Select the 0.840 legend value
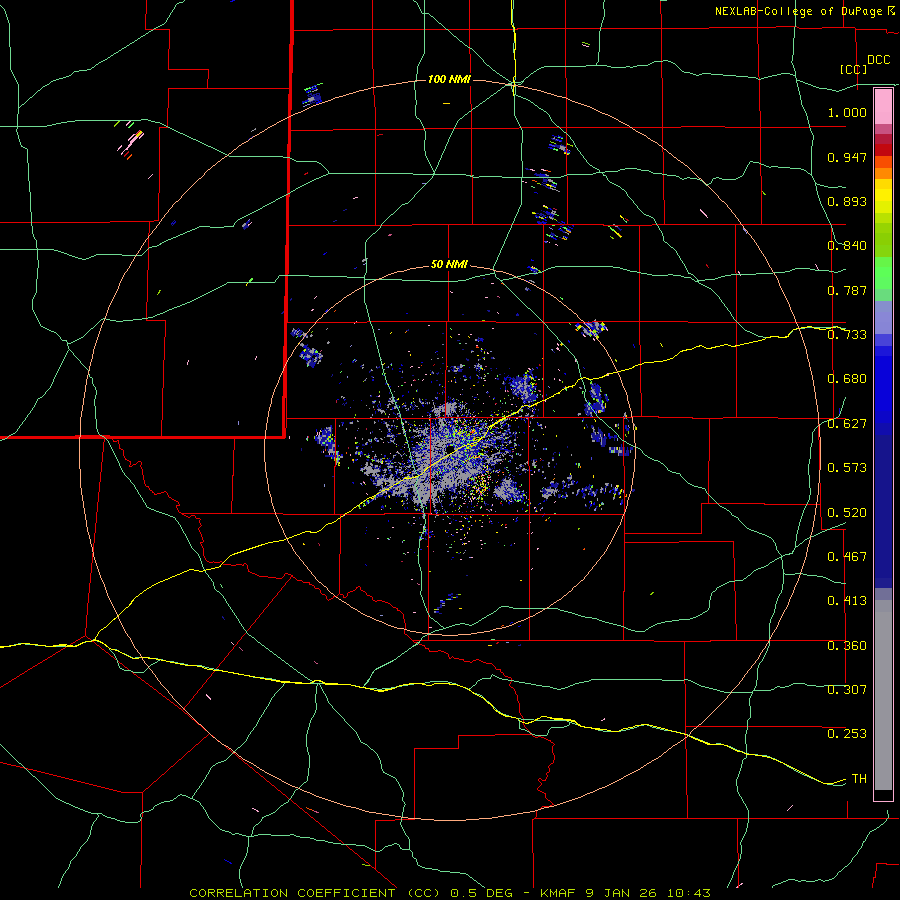Screen dimensions: 900x900 point(847,246)
